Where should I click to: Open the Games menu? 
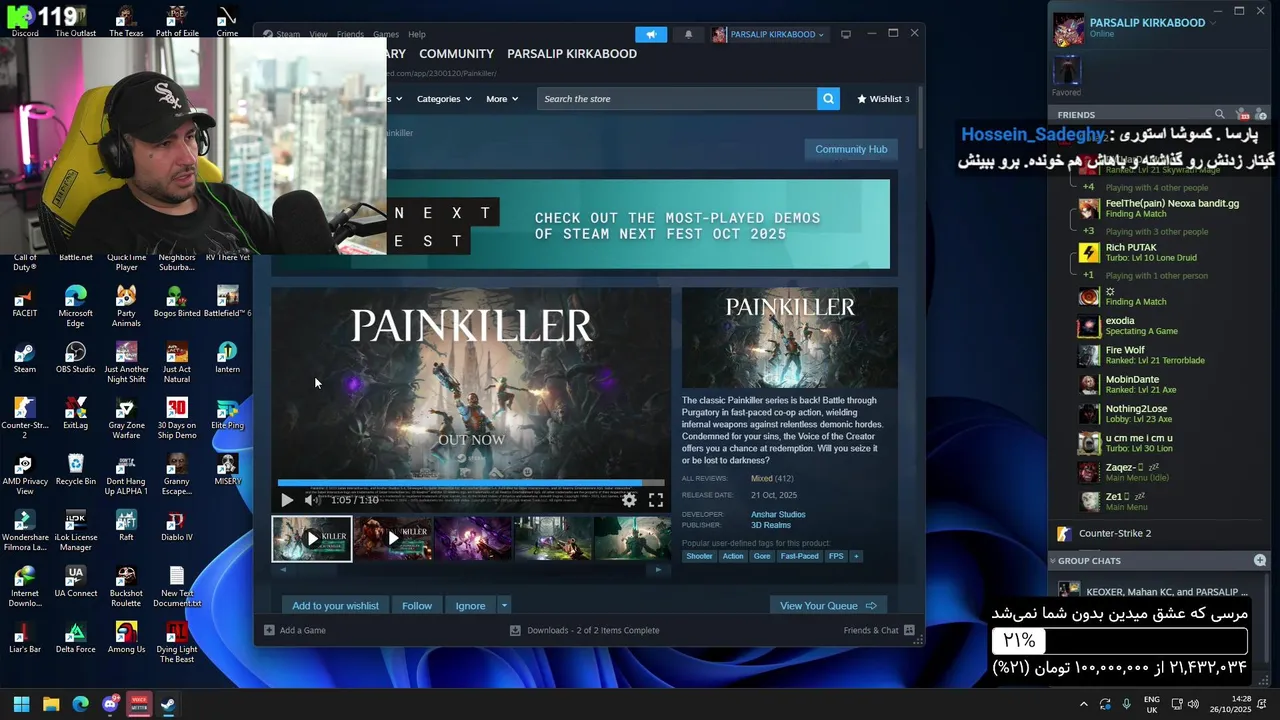[x=386, y=34]
